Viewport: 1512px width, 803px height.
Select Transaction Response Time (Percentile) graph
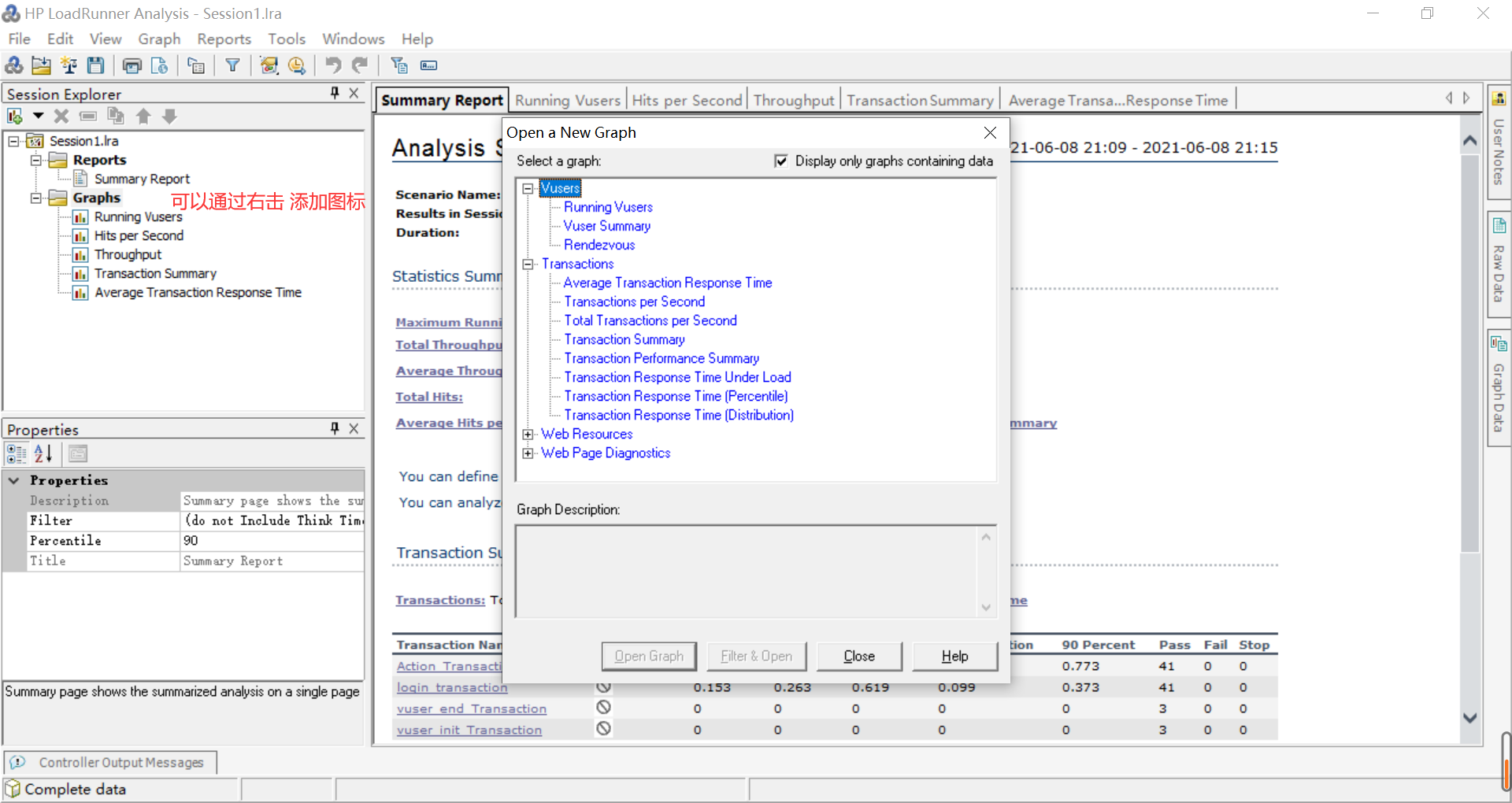[676, 396]
